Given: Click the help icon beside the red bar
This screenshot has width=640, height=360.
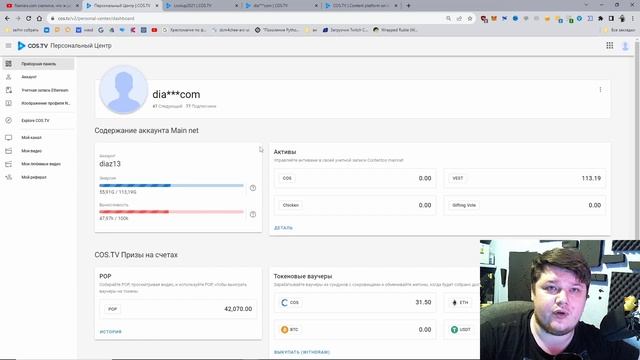Looking at the screenshot, I should [253, 214].
